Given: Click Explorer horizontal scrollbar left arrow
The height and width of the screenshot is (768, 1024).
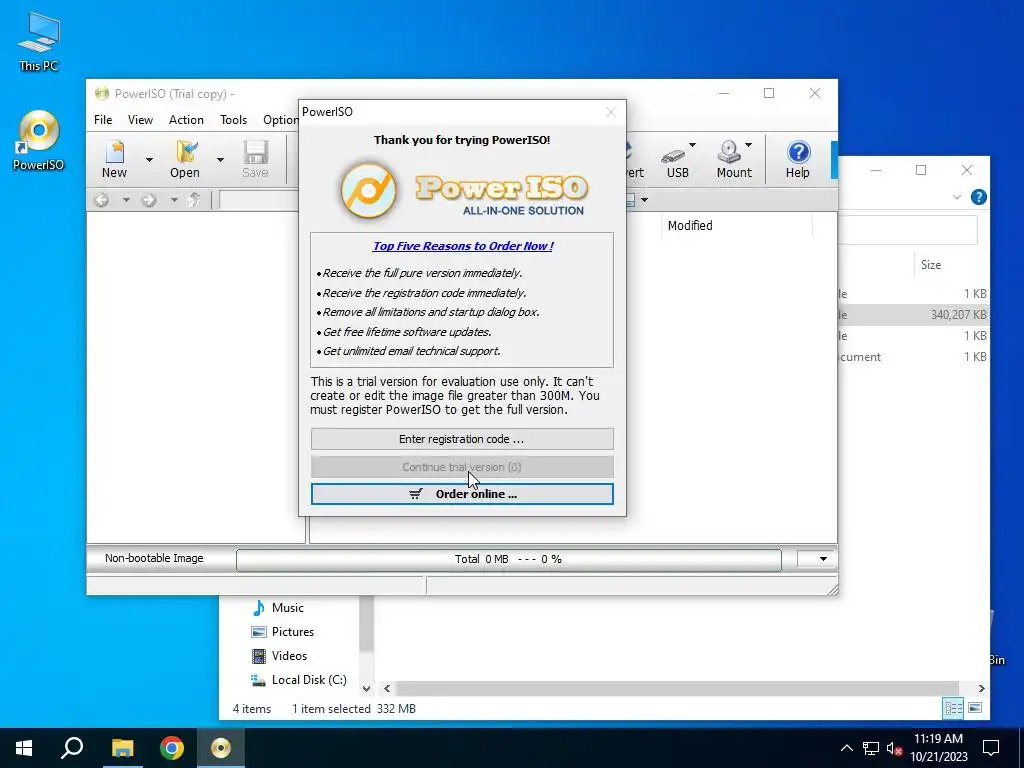Looking at the screenshot, I should click(387, 688).
